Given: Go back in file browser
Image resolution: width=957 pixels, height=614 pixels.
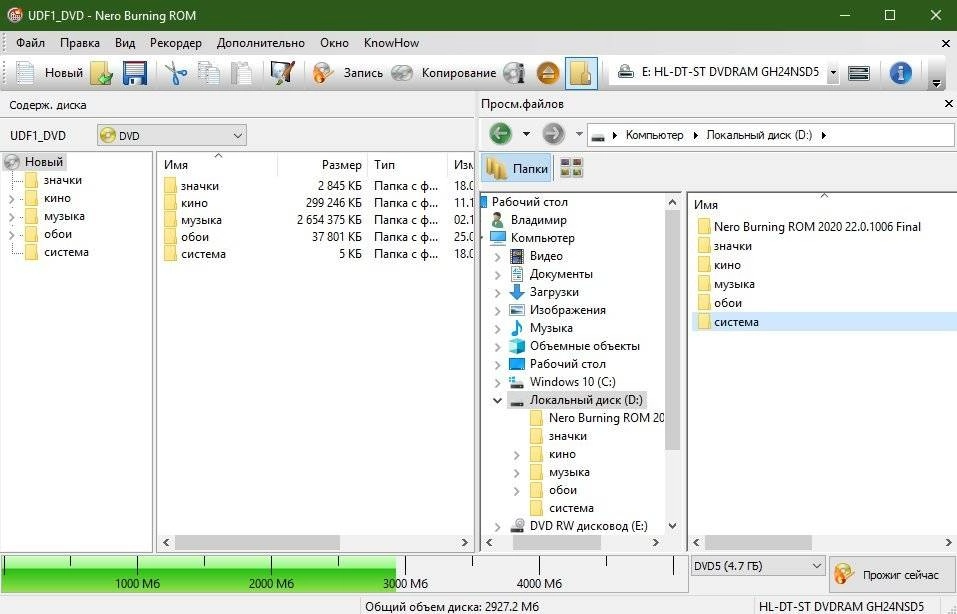Looking at the screenshot, I should pyautogui.click(x=500, y=133).
